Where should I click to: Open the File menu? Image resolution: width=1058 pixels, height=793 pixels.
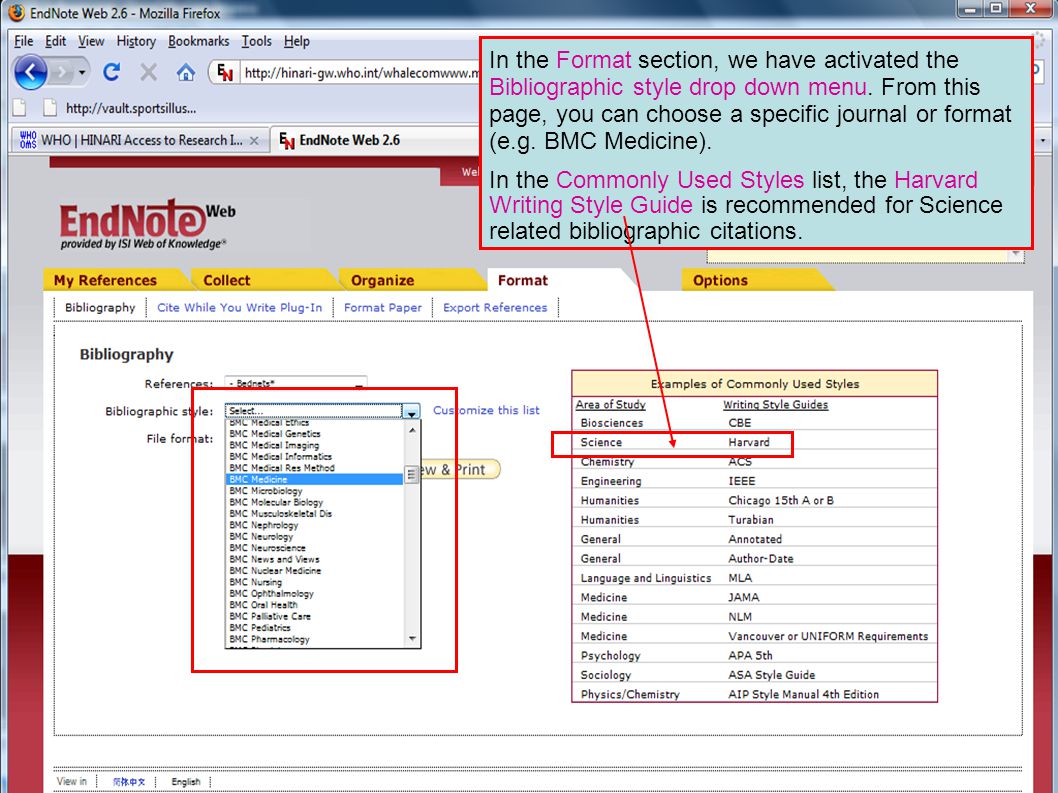click(x=24, y=41)
